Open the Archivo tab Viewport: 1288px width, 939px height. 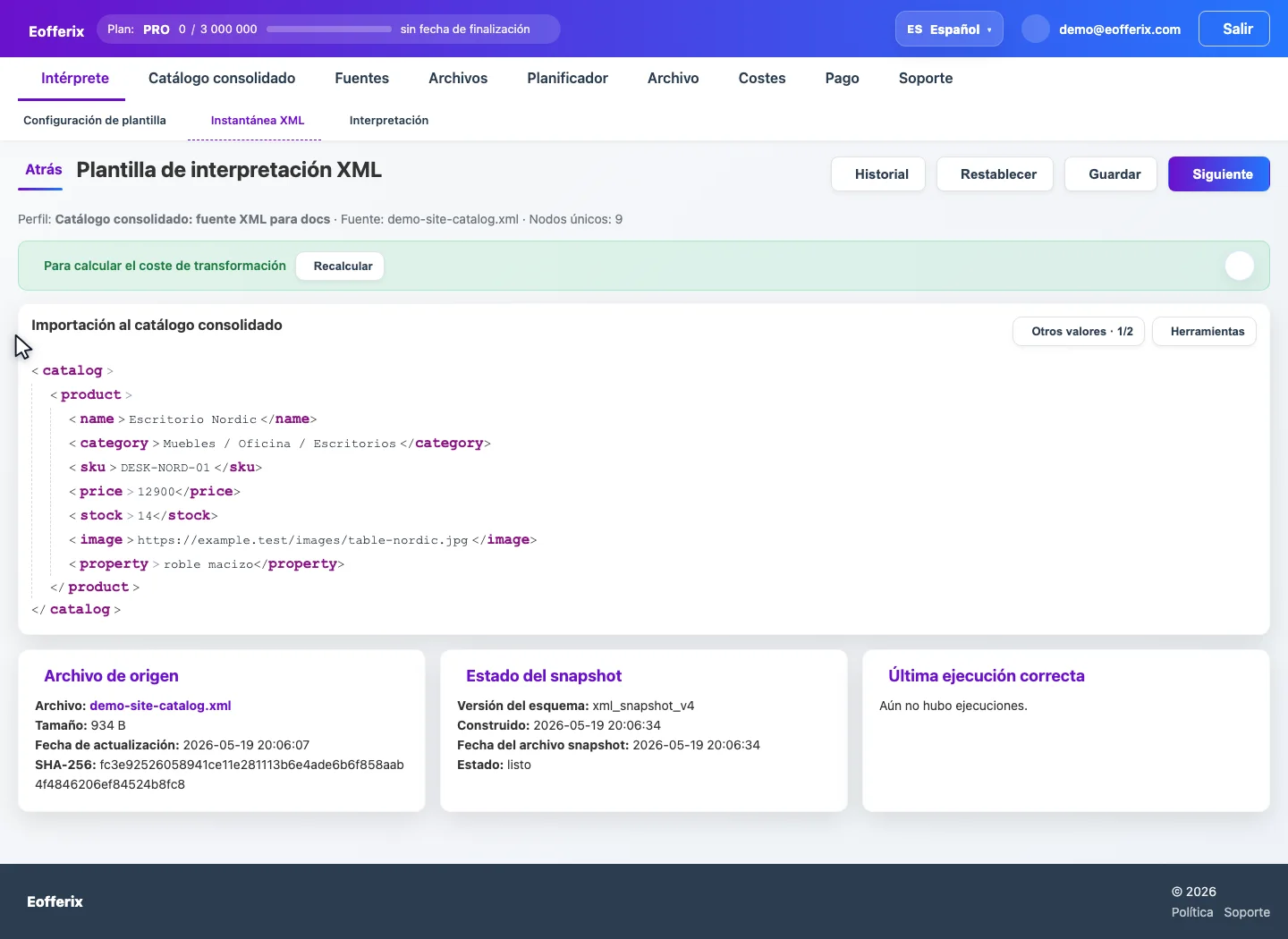(673, 78)
